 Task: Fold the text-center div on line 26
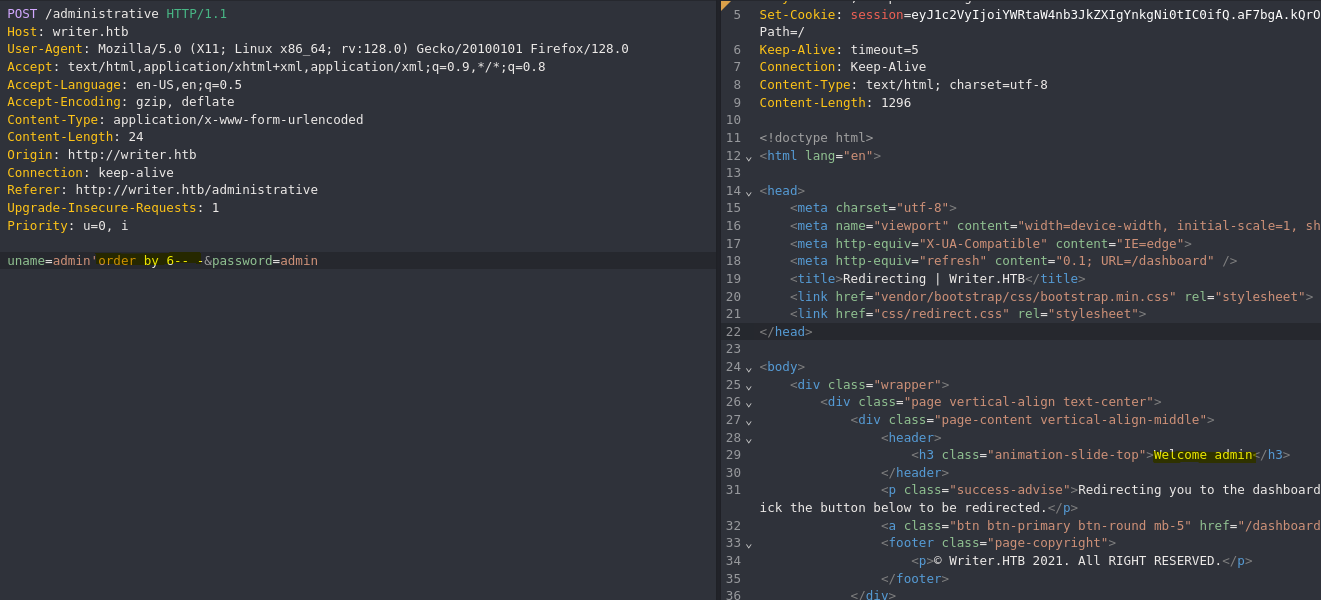(748, 403)
